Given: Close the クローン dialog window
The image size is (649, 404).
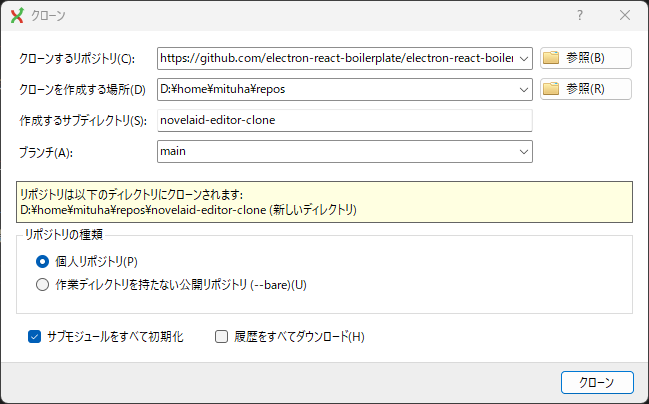Looking at the screenshot, I should [624, 16].
